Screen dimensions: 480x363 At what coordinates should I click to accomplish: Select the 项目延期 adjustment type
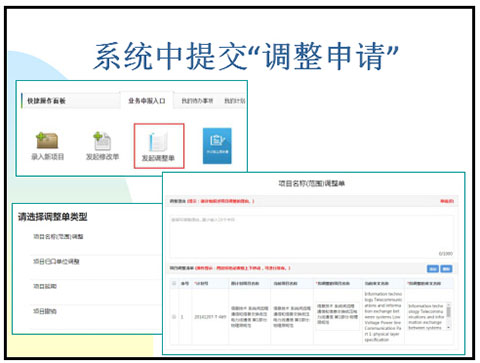(45, 286)
